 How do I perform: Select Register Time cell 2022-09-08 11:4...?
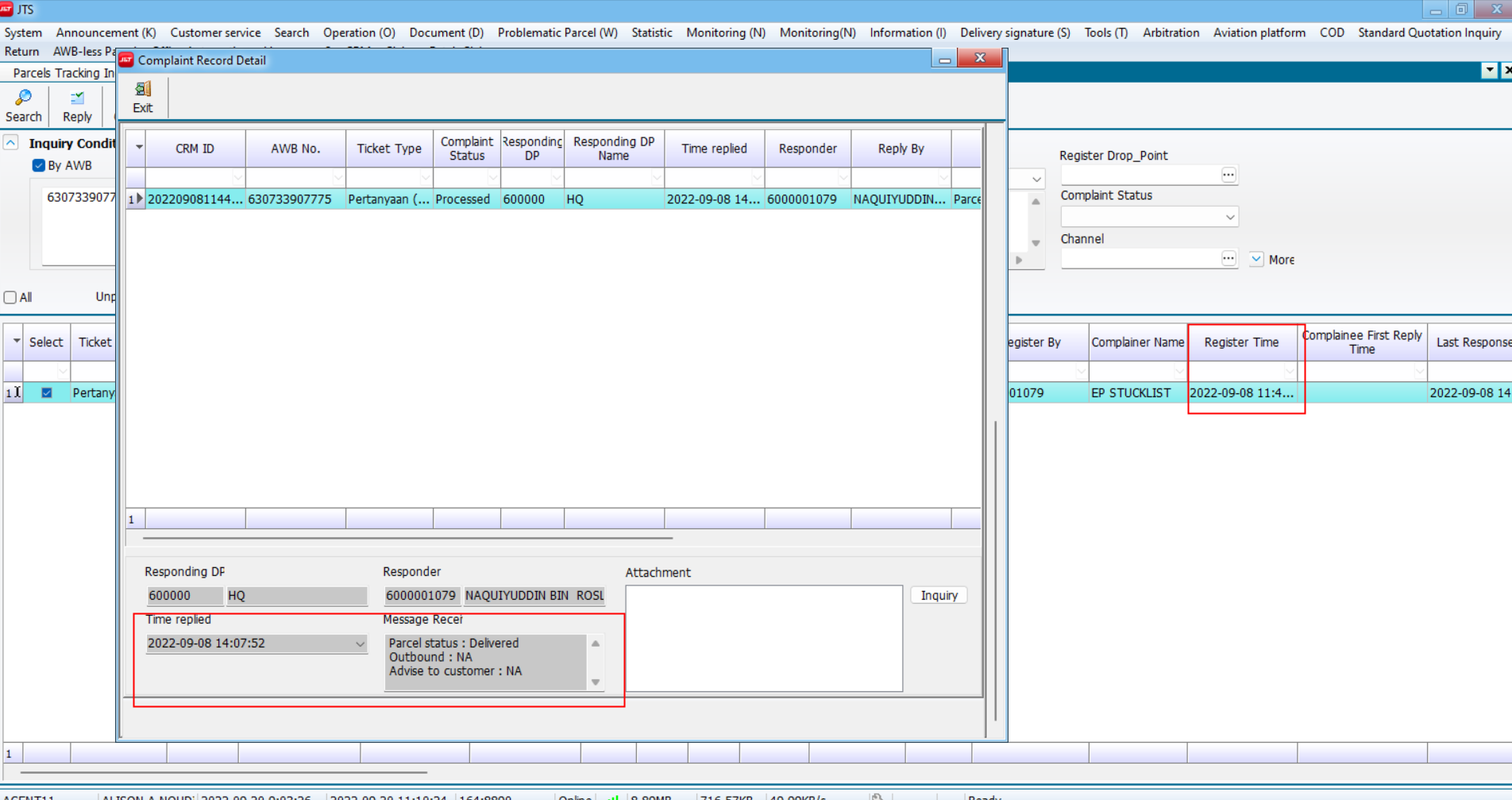click(1242, 392)
